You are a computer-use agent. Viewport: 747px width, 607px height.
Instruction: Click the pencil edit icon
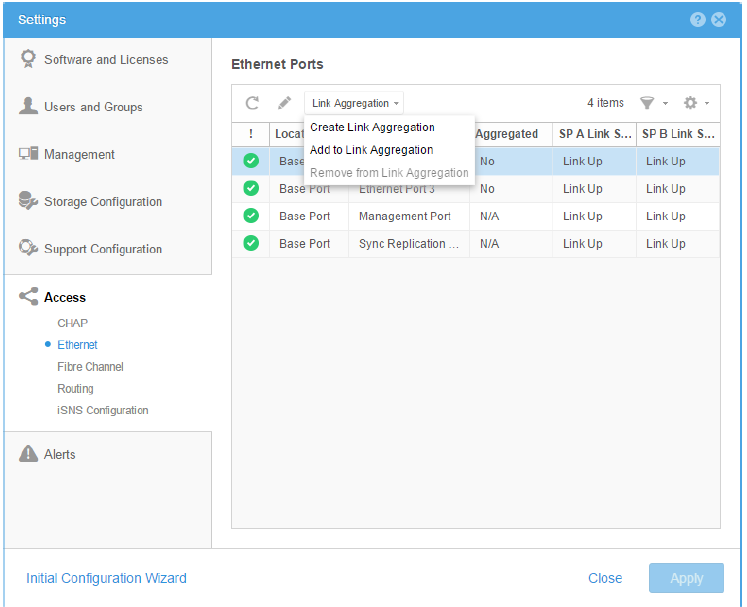[285, 103]
